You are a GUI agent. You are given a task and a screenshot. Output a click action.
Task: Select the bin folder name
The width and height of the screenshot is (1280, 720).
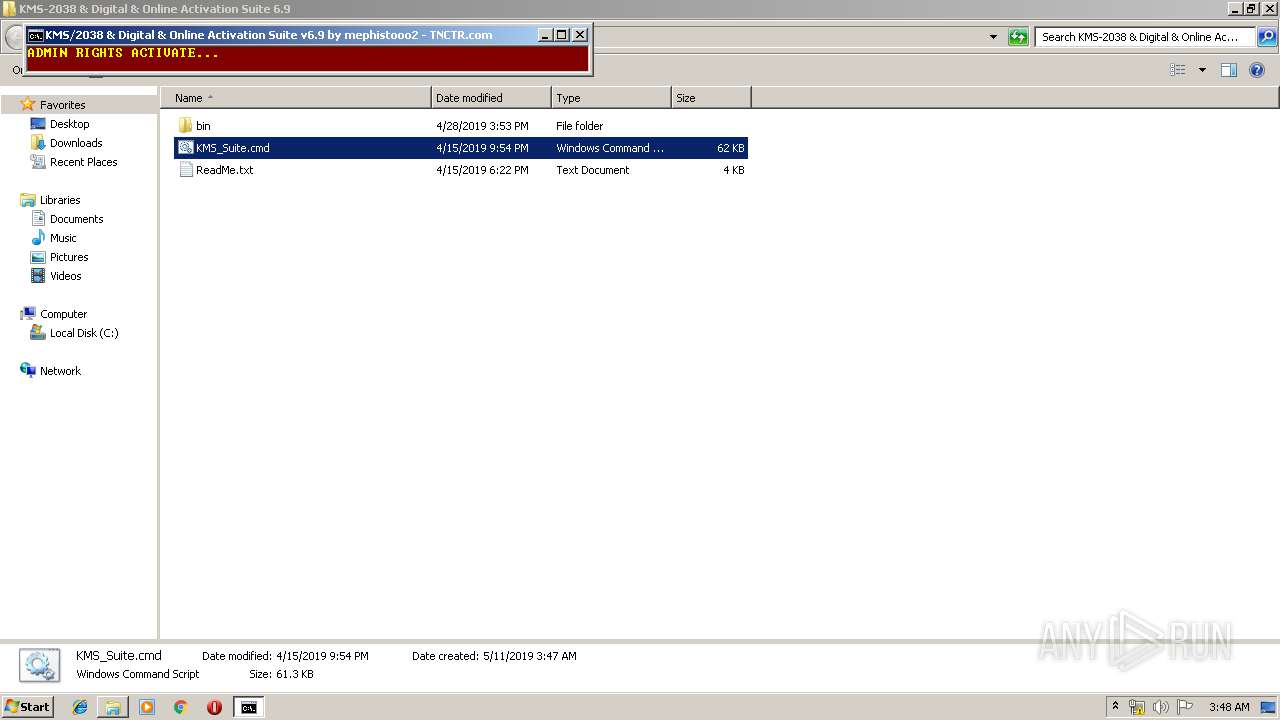coord(203,126)
